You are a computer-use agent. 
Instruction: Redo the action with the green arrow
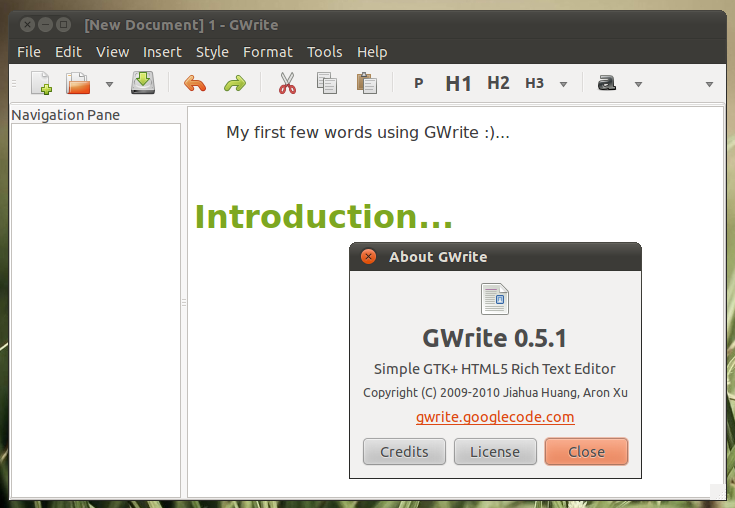coord(235,84)
